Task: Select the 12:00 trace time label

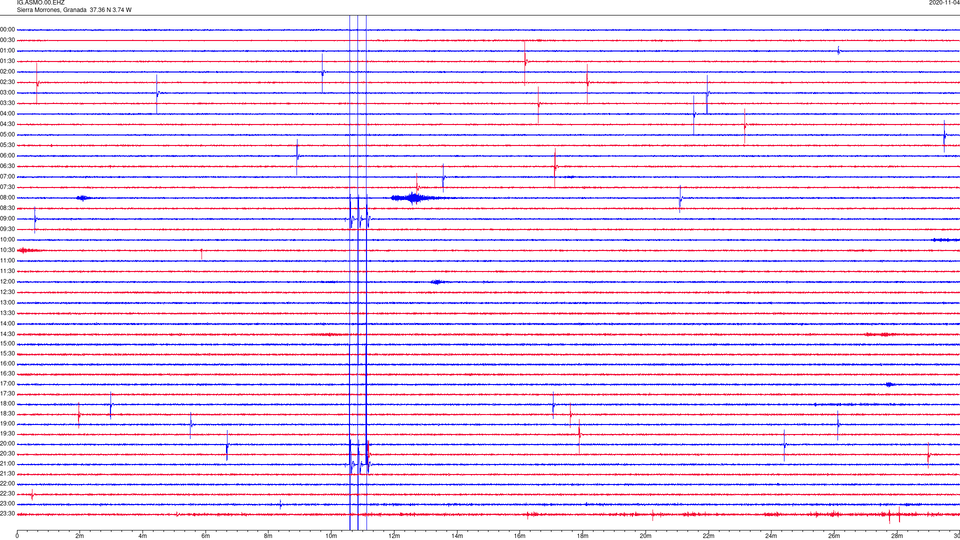Action: coord(7,282)
